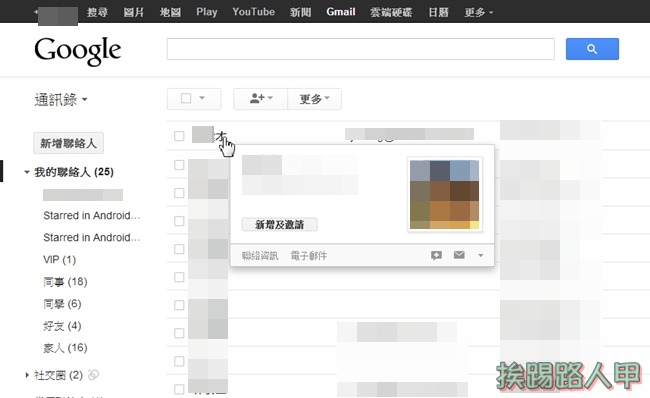Open the 更多 menu in top black bar

[479, 12]
